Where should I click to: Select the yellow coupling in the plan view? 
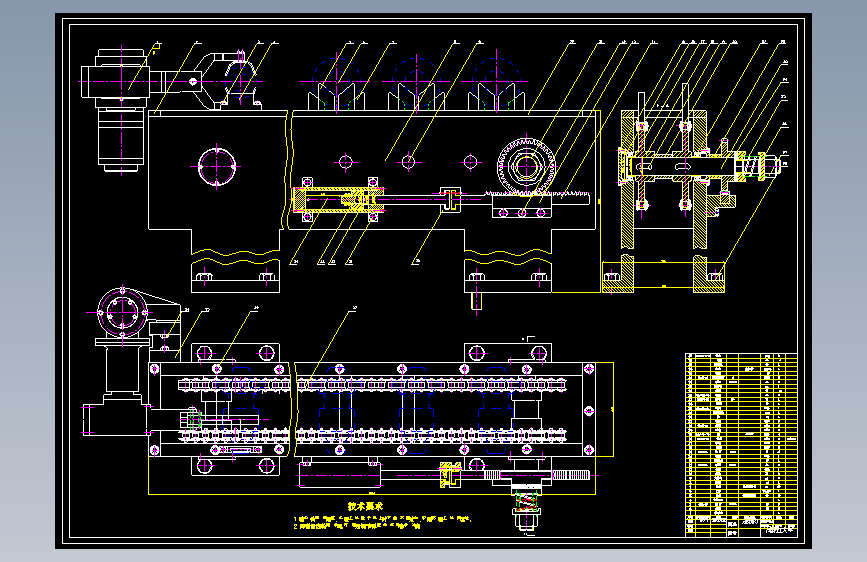(x=451, y=475)
